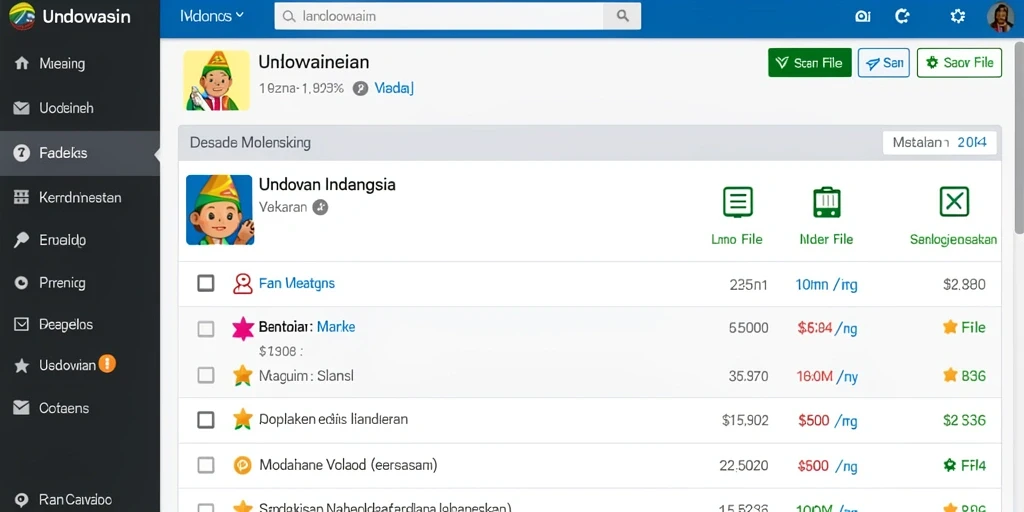This screenshot has width=1024, height=512.
Task: Open the Mstalan 2014 dropdown
Action: 940,142
